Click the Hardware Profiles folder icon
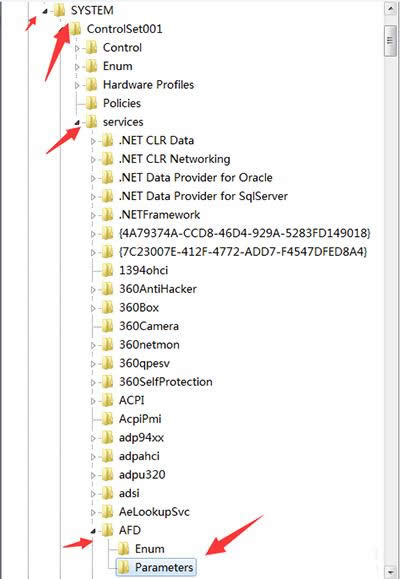This screenshot has width=400, height=579. point(91,85)
